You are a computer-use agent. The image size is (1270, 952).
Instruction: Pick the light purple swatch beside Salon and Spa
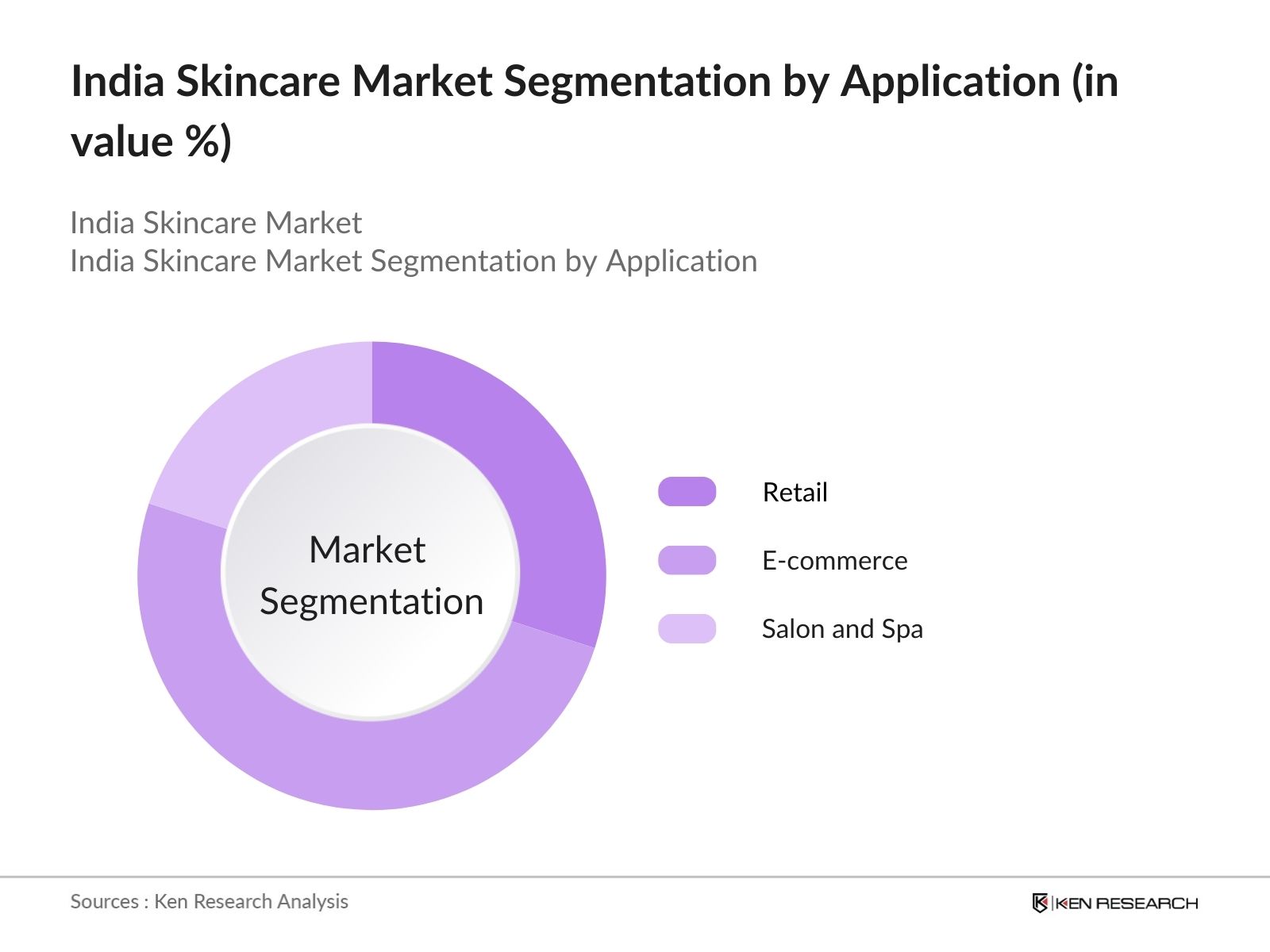687,629
